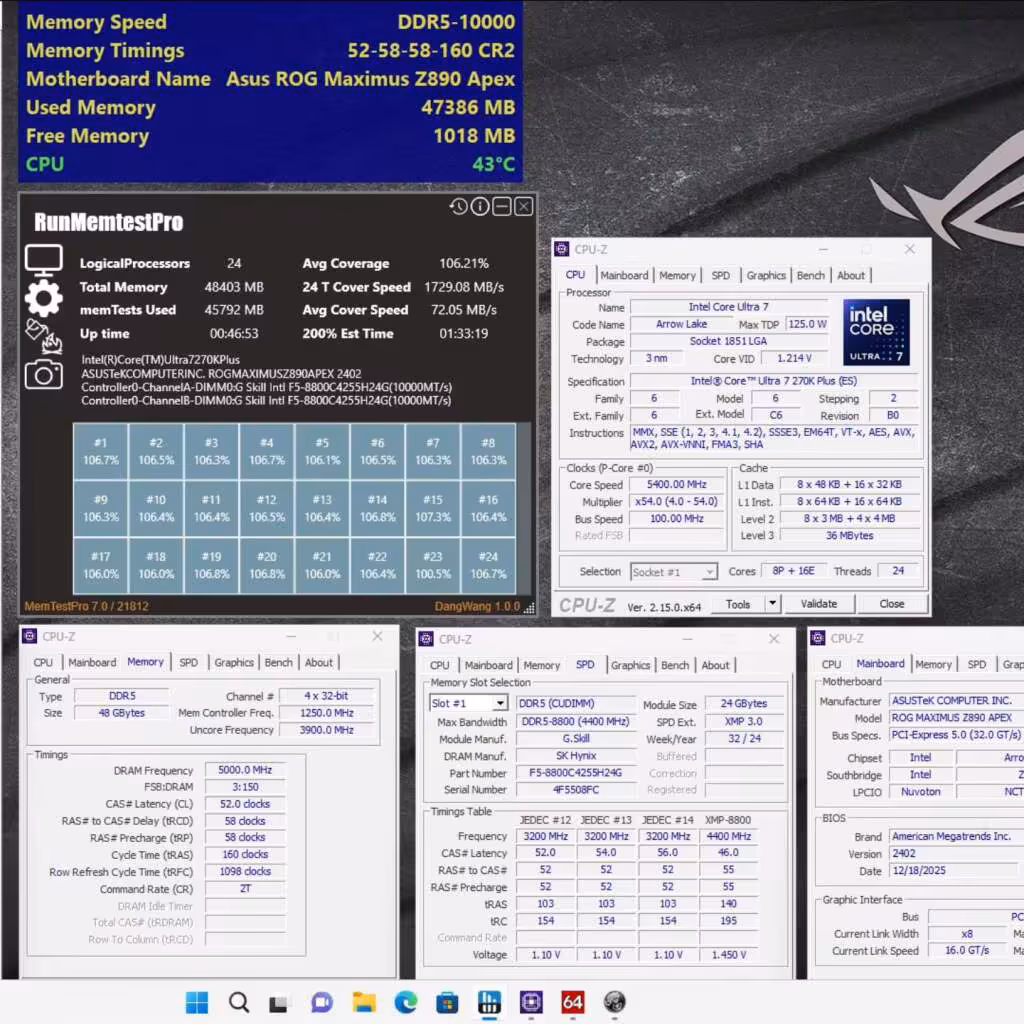This screenshot has height=1024, width=1024.
Task: Click the resize grip in RunMemtestPro corner
Action: pos(529,608)
